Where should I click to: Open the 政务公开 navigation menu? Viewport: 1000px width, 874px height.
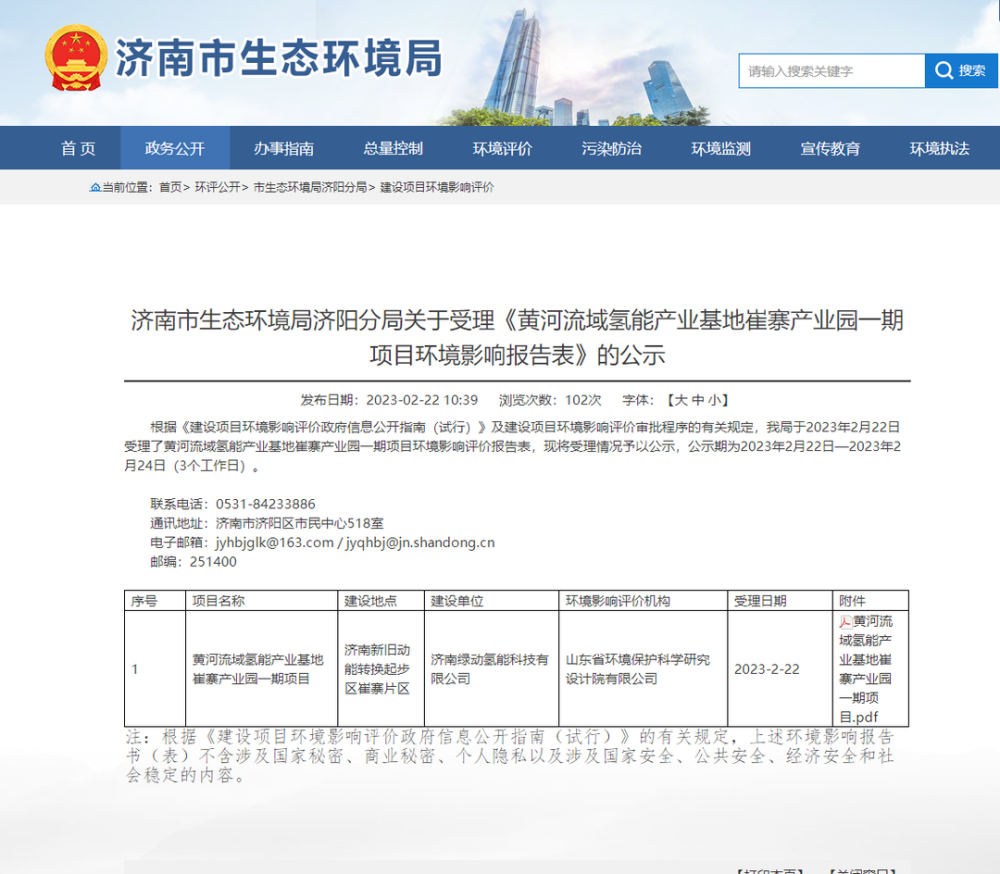tap(175, 149)
